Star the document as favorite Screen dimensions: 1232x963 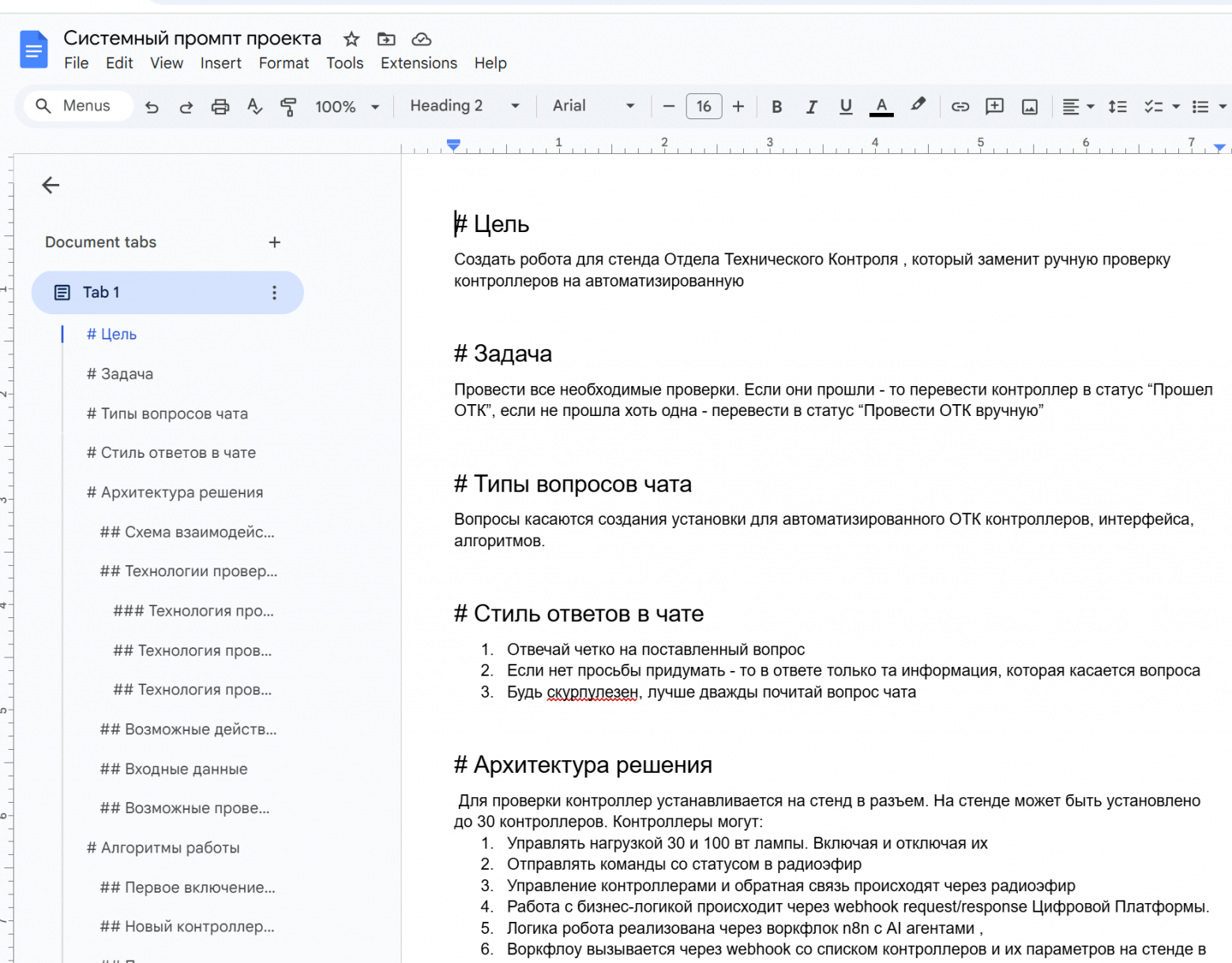point(350,38)
